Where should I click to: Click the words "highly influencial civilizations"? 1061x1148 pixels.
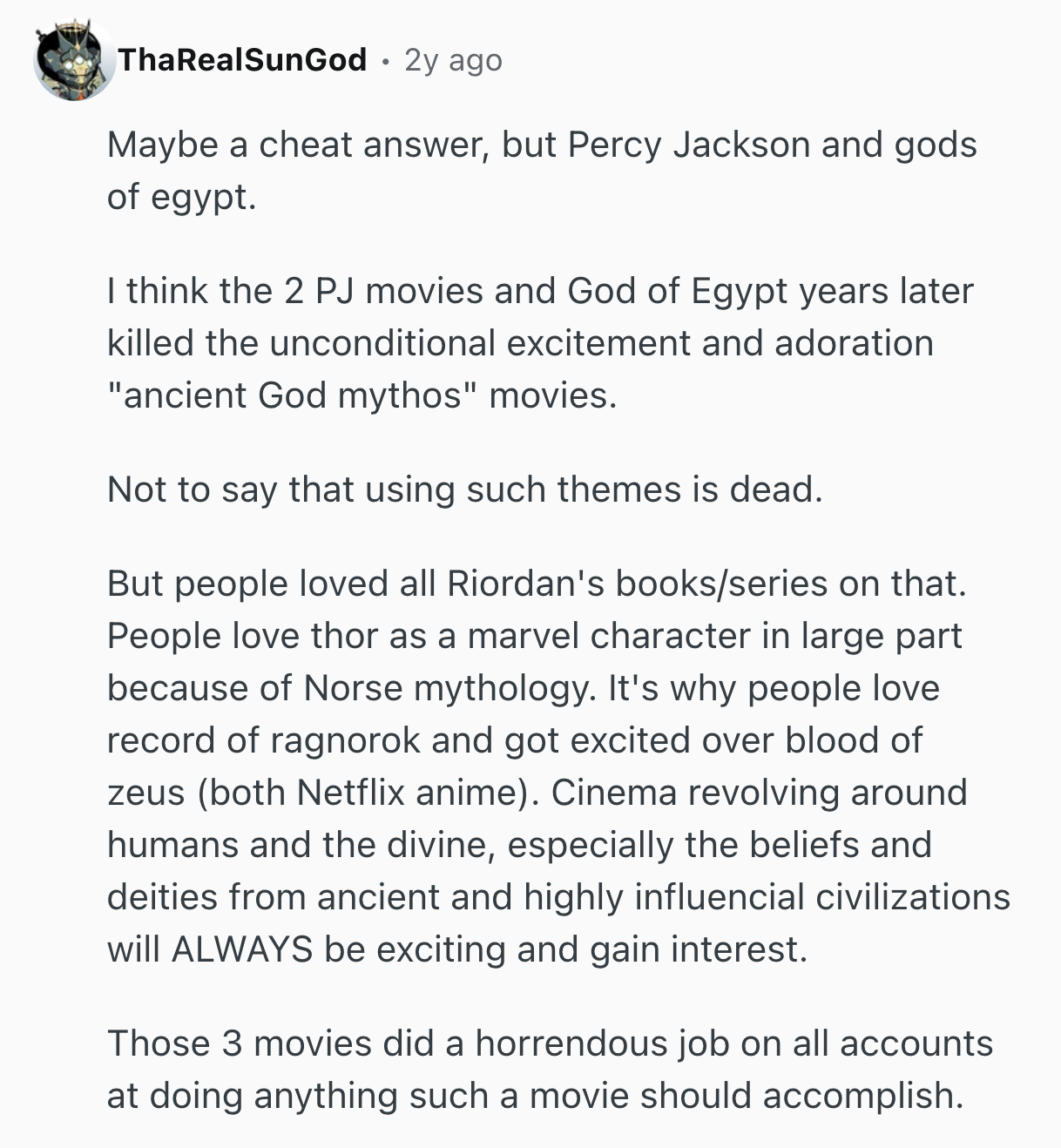point(767,897)
